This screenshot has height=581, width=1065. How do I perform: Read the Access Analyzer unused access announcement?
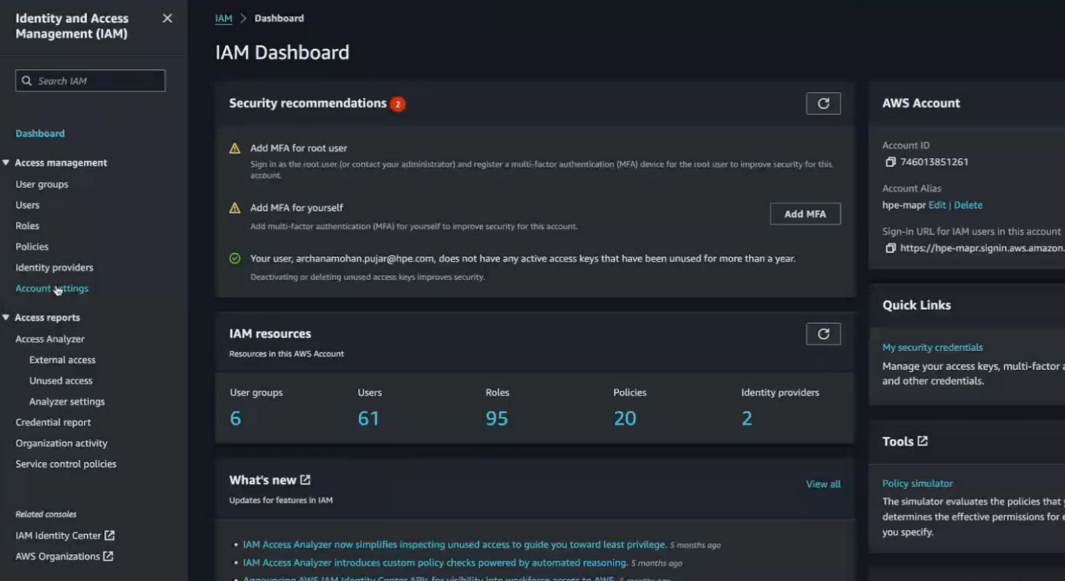[454, 545]
